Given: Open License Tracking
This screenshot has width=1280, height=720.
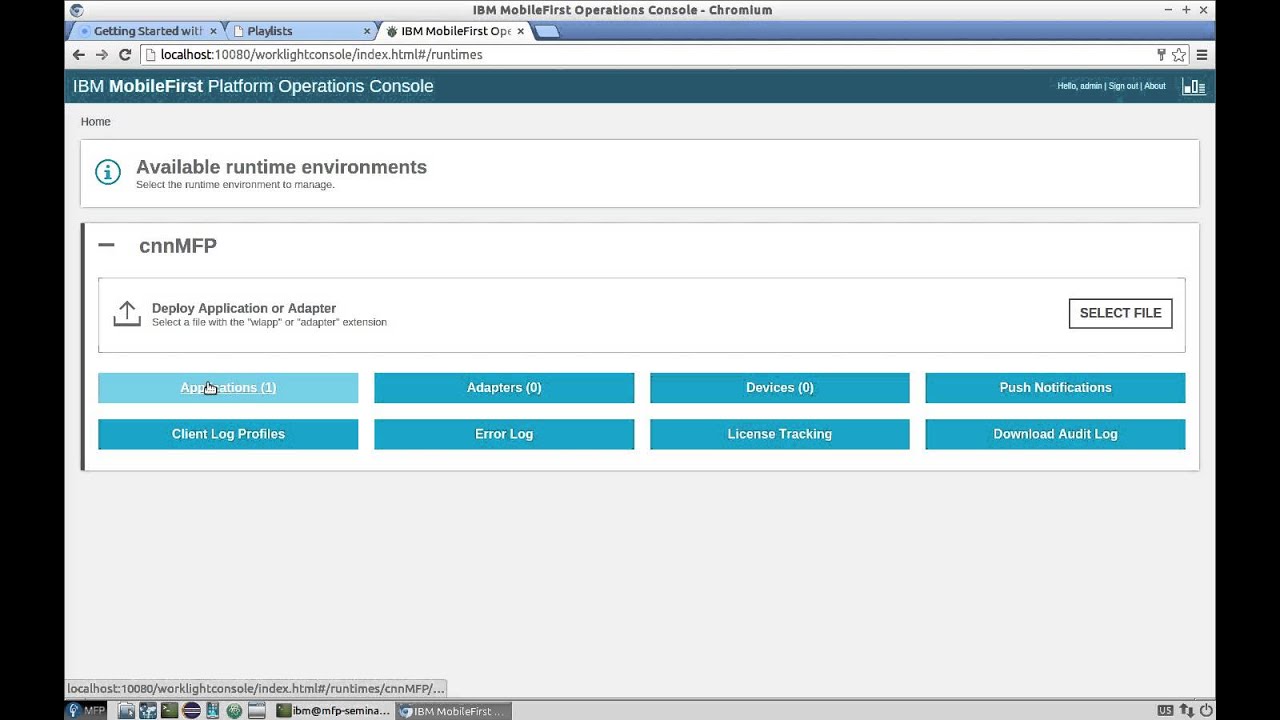Looking at the screenshot, I should (780, 434).
